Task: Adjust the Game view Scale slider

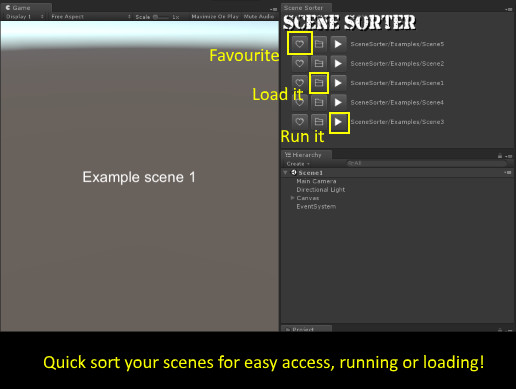Action: [x=161, y=17]
